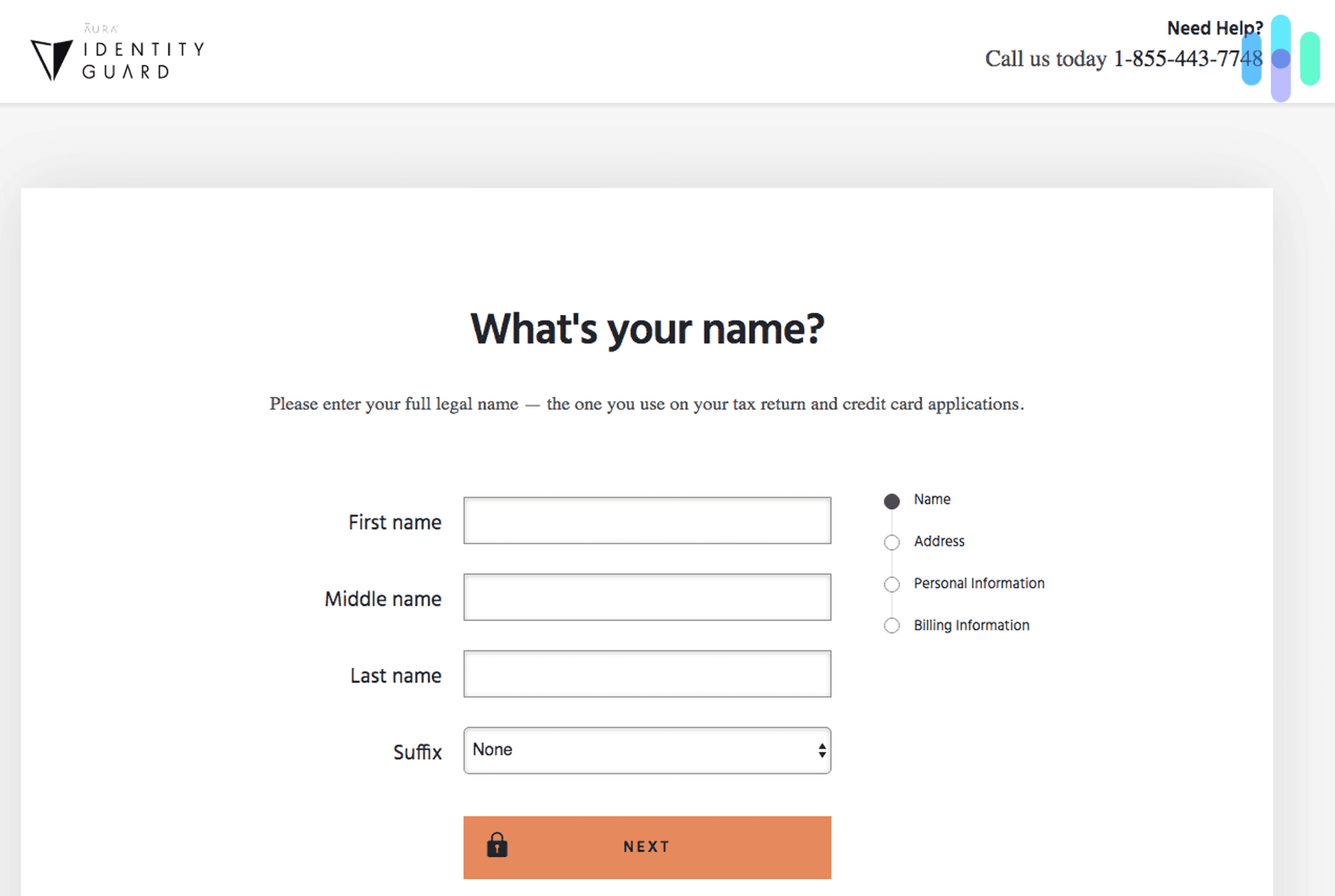The height and width of the screenshot is (896, 1335).
Task: Click inside the First name field
Action: point(647,520)
